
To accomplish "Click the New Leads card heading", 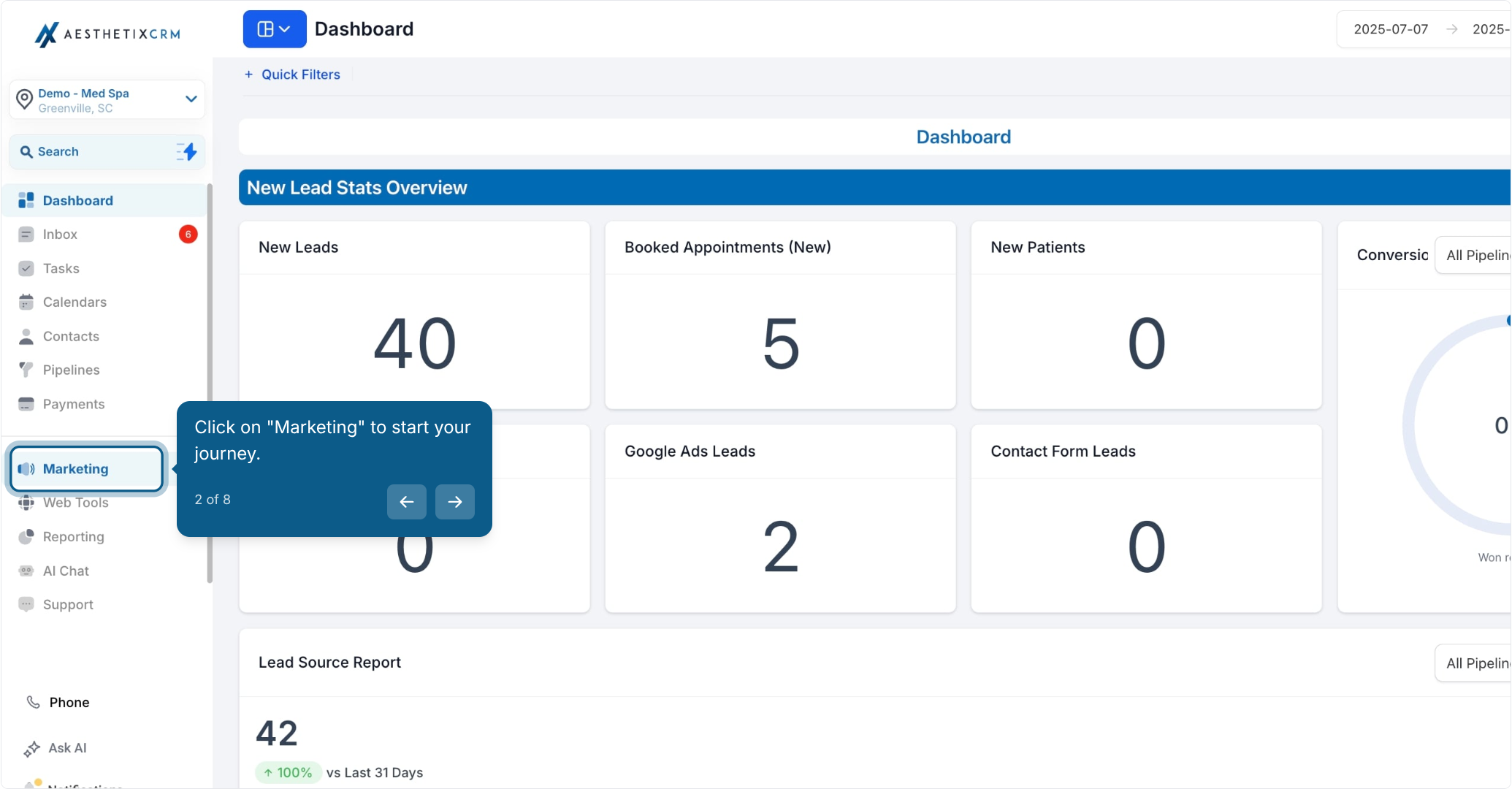I will [298, 248].
